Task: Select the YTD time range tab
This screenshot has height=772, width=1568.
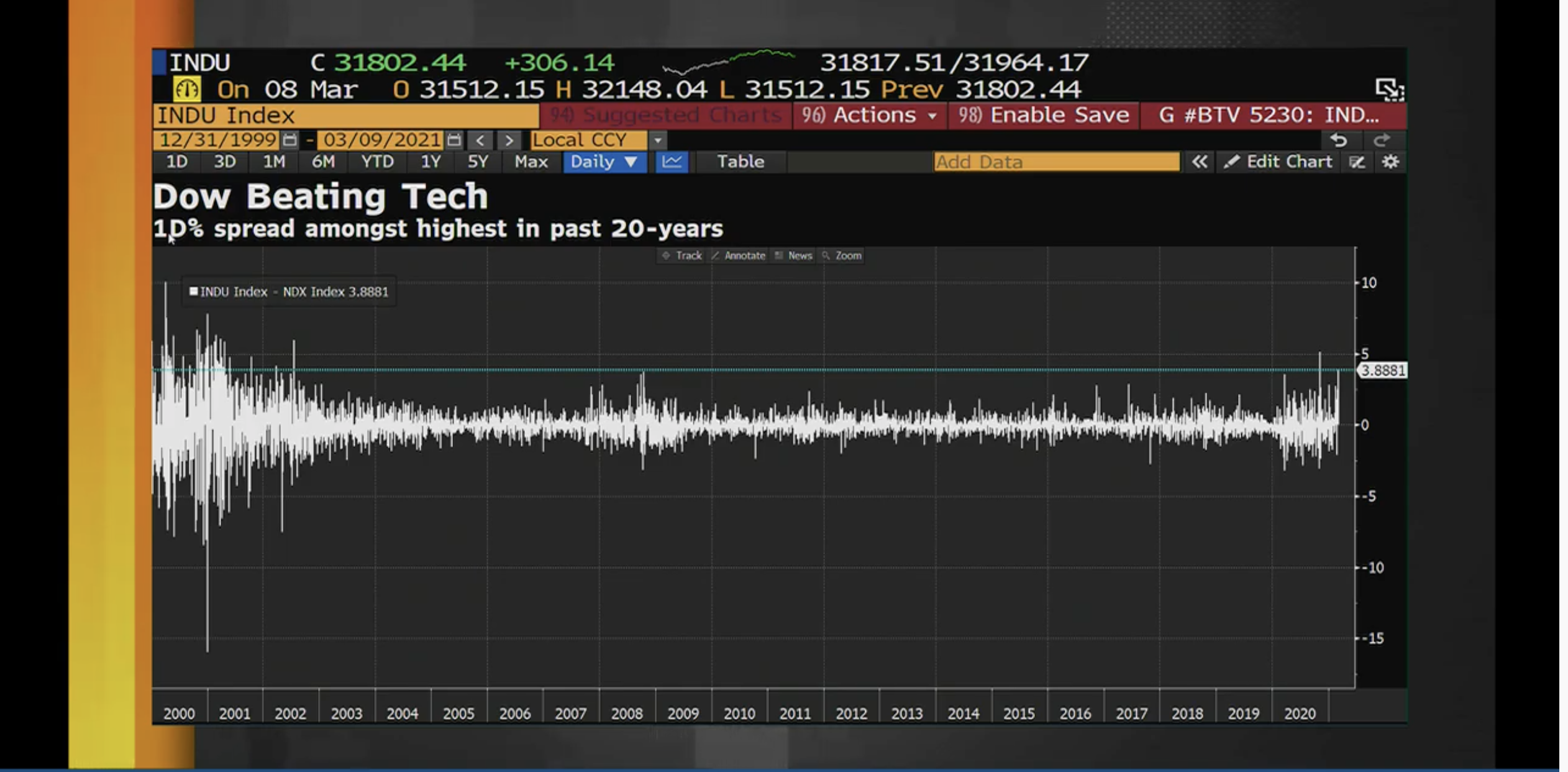Action: (x=377, y=162)
